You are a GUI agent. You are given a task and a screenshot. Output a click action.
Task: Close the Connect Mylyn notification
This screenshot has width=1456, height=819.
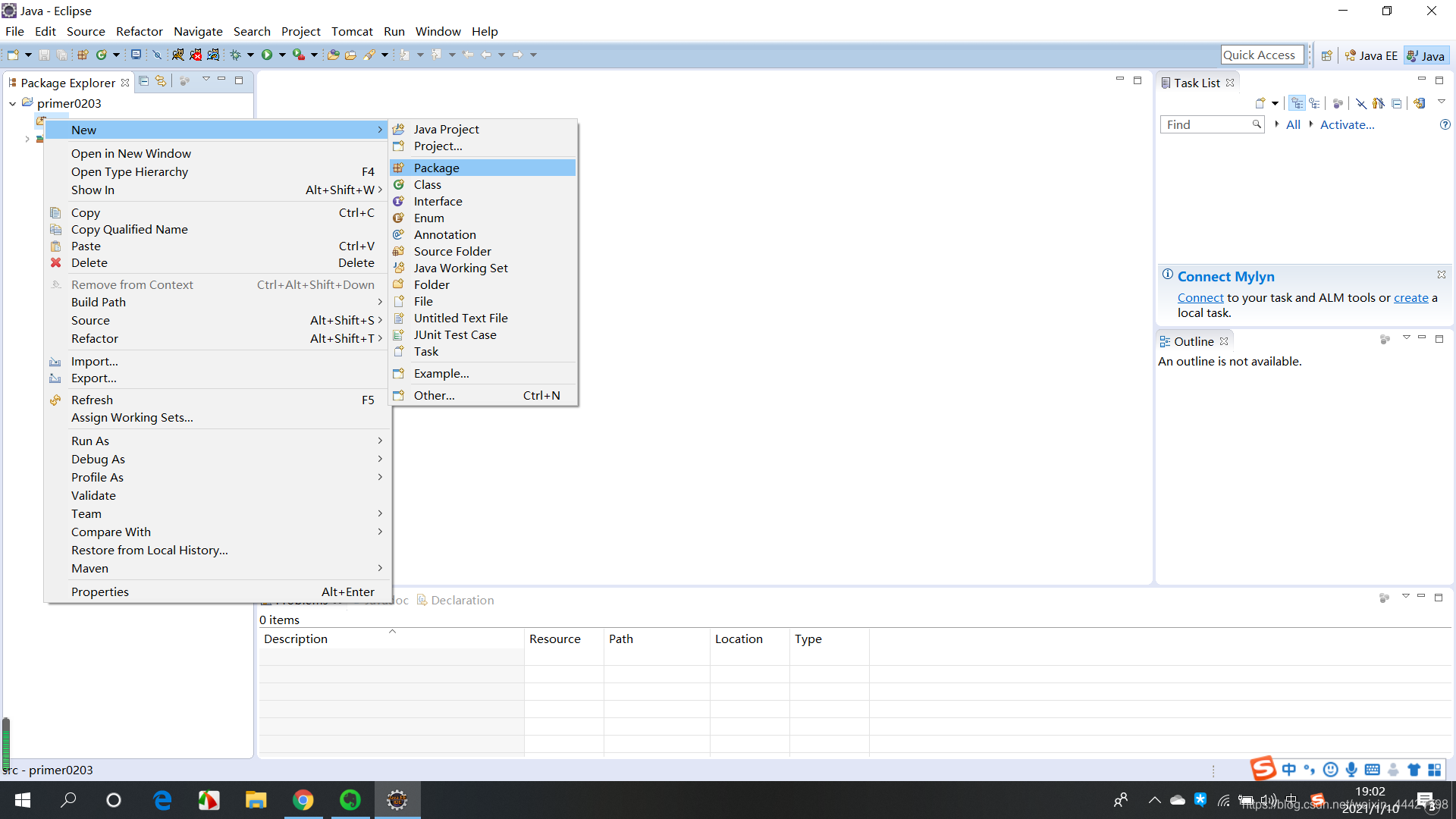1442,275
